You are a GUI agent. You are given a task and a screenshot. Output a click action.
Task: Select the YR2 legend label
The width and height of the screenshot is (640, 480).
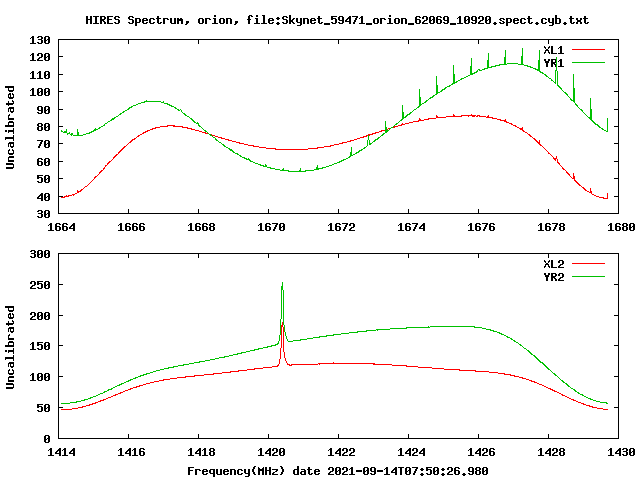tap(553, 277)
